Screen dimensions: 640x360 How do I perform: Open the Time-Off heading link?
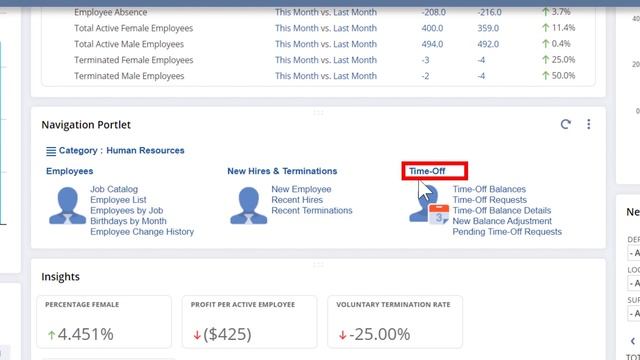pos(427,171)
